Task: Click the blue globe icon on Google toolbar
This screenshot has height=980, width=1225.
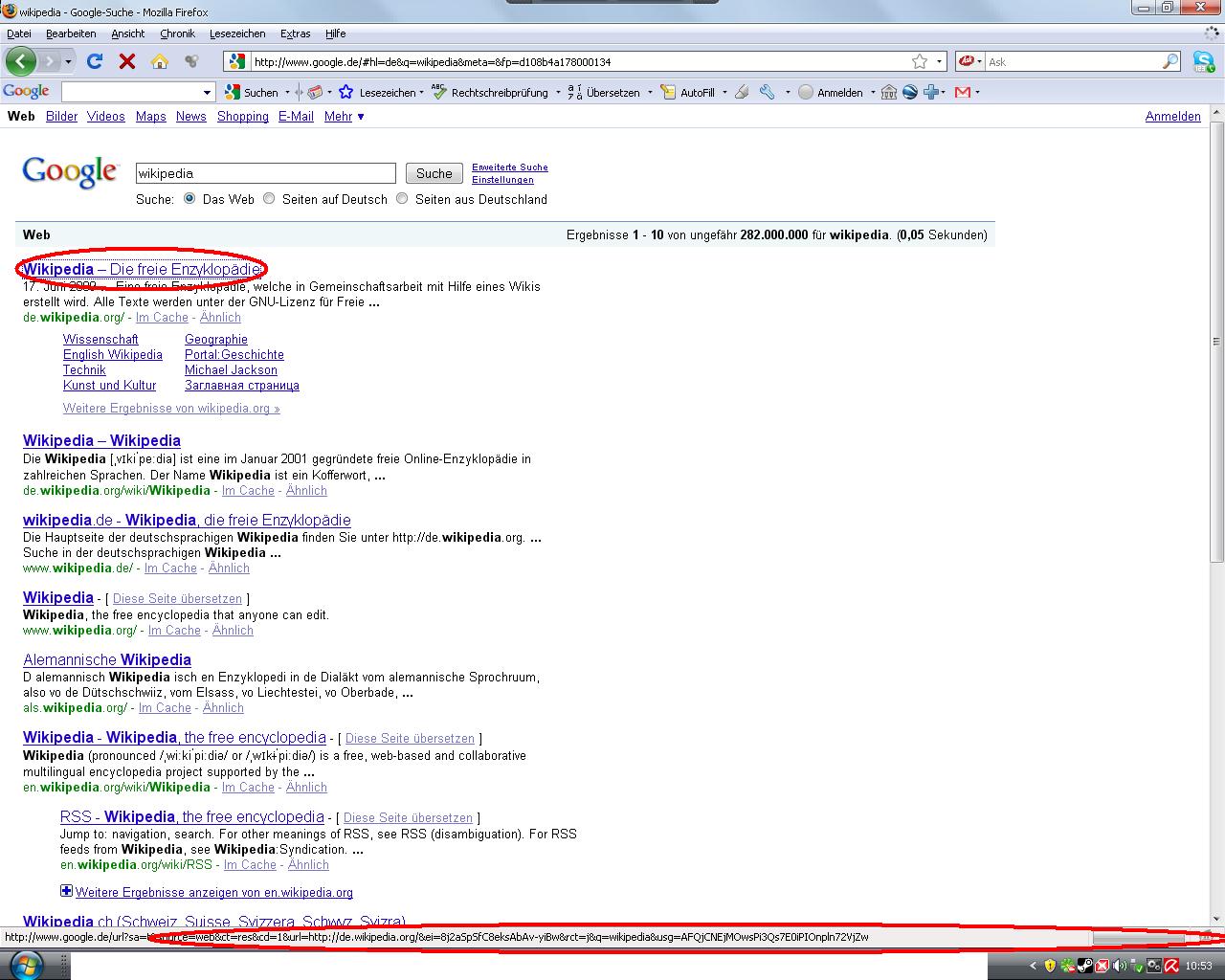Action: click(910, 92)
